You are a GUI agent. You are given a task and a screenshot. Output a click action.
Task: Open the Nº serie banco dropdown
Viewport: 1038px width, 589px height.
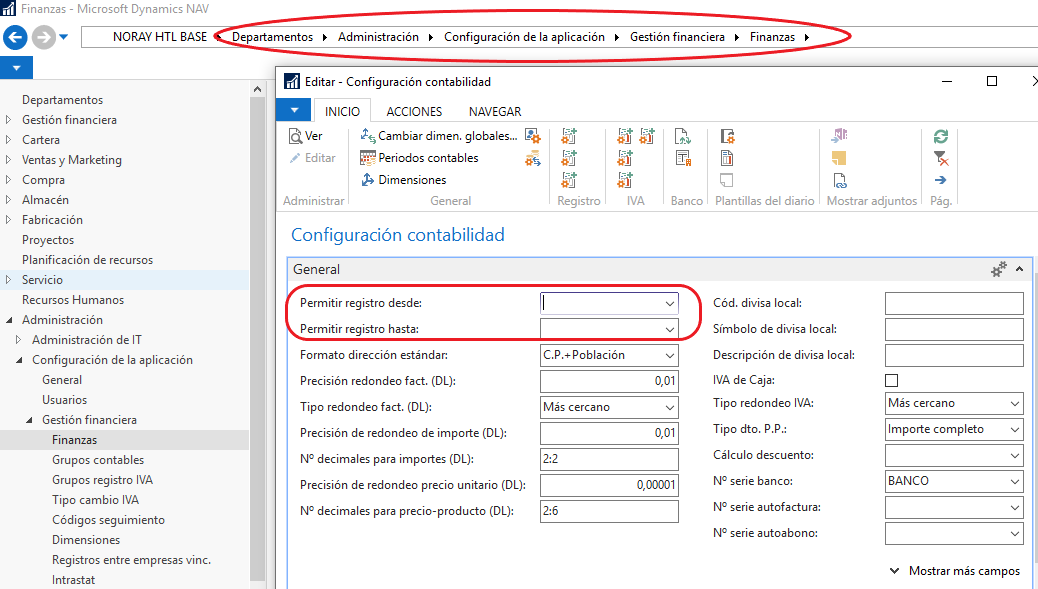coord(1014,481)
